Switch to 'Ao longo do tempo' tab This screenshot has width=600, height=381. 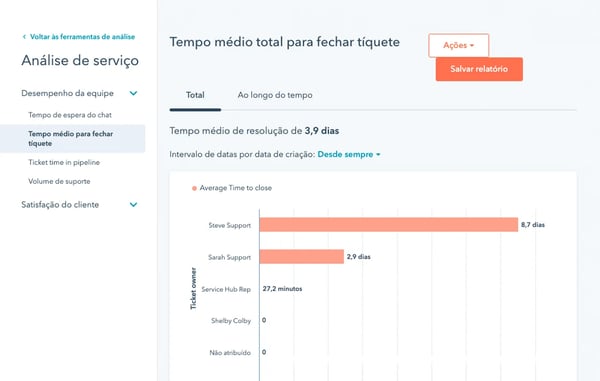pyautogui.click(x=275, y=95)
